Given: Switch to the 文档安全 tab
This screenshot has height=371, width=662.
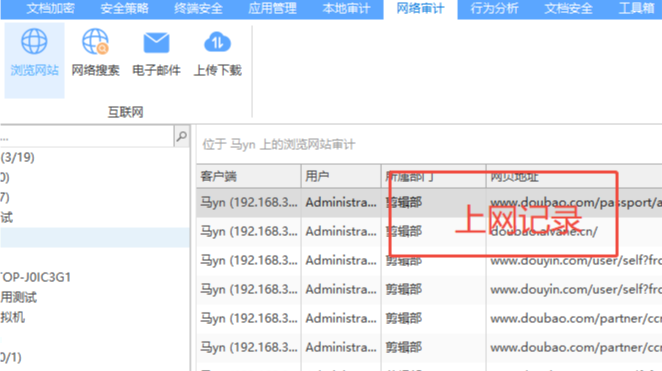Looking at the screenshot, I should pyautogui.click(x=568, y=8).
